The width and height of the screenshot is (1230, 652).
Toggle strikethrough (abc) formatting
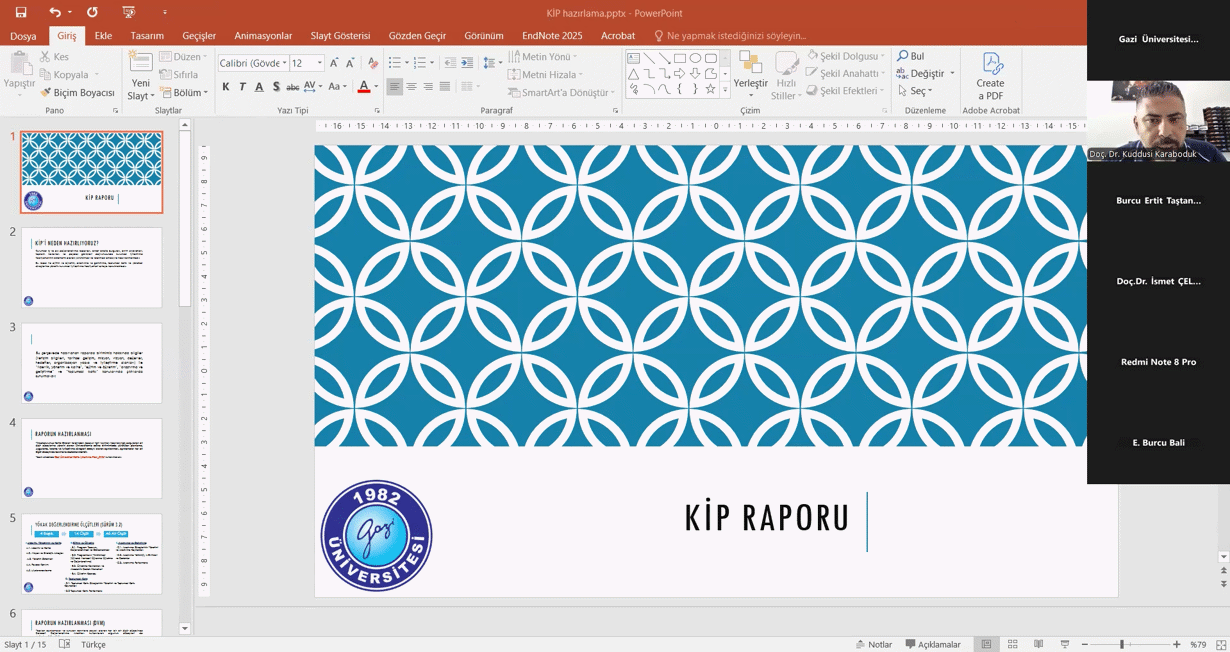pos(293,87)
